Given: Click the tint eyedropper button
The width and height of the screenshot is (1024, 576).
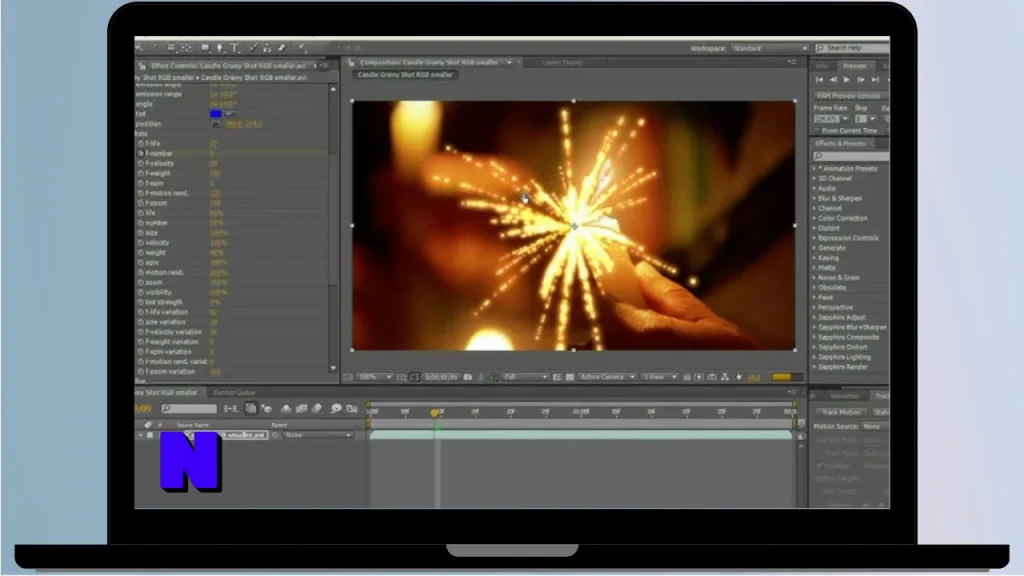Looking at the screenshot, I should tap(231, 114).
